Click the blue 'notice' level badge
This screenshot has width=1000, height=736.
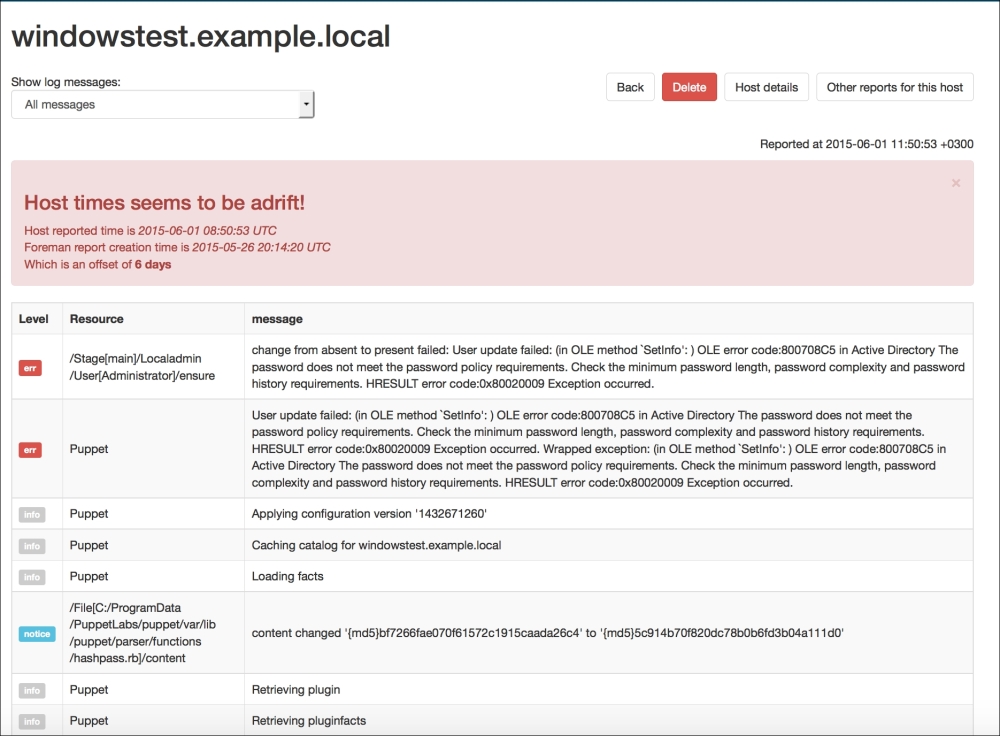[x=35, y=633]
